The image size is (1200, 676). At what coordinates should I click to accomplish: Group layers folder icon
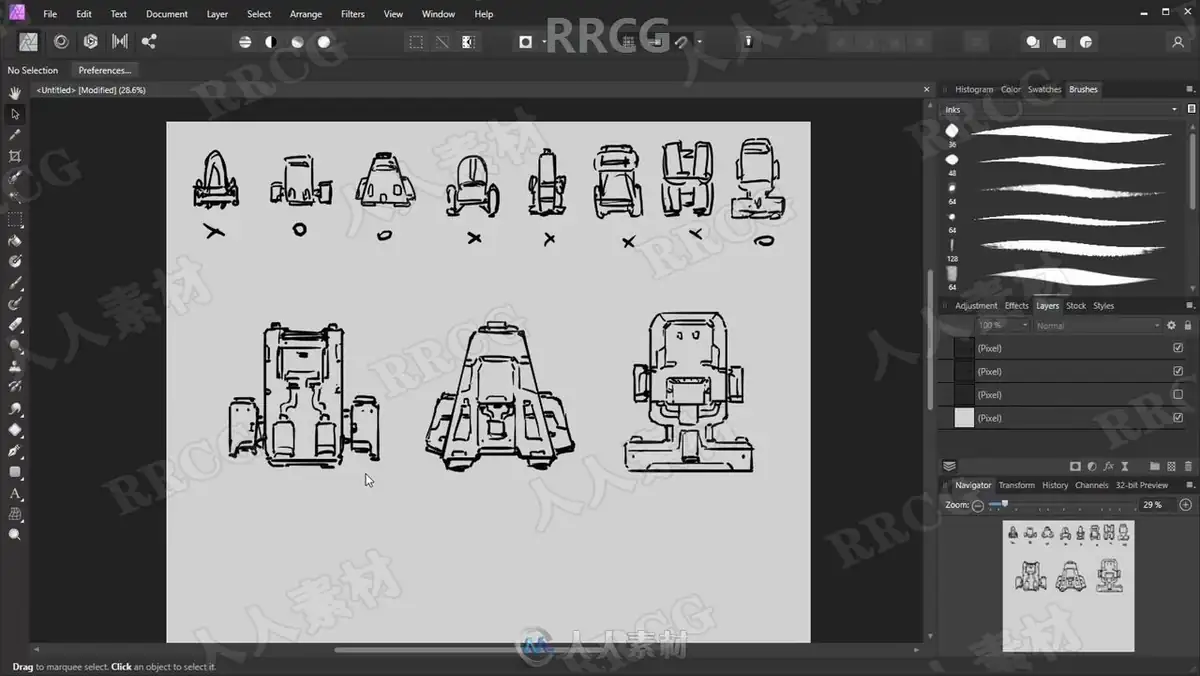click(x=1154, y=466)
